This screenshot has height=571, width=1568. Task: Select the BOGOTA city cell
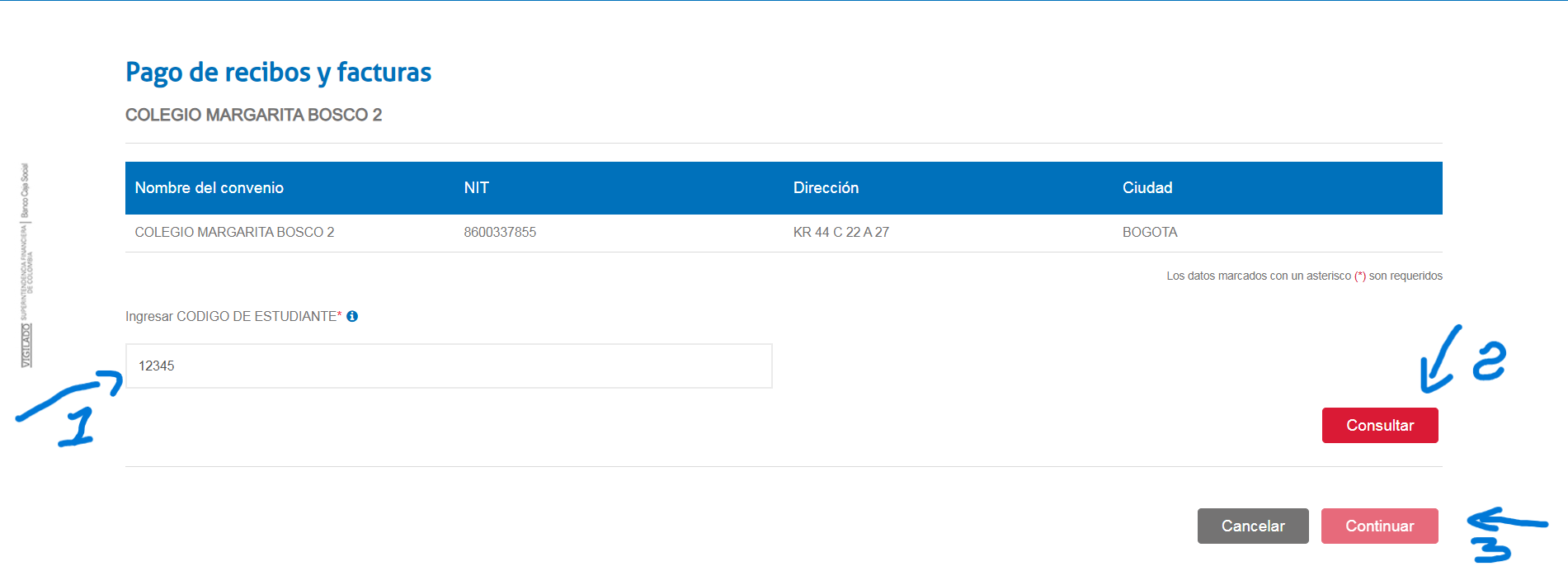click(x=1149, y=233)
